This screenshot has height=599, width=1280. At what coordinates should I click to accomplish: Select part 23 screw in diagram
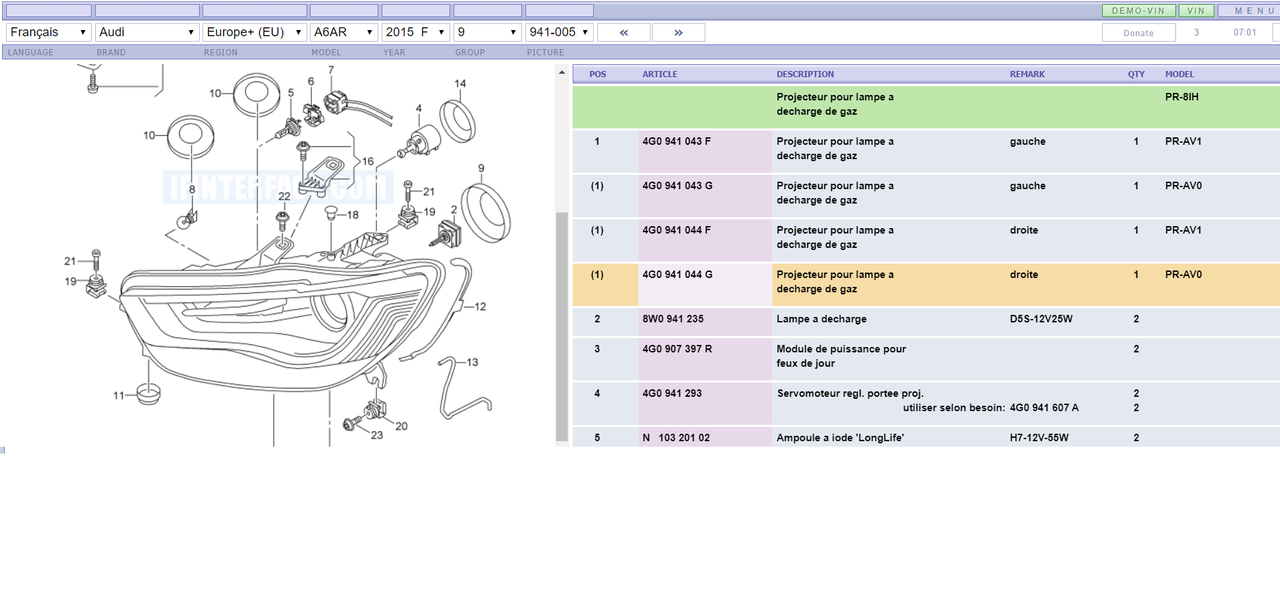(x=352, y=424)
